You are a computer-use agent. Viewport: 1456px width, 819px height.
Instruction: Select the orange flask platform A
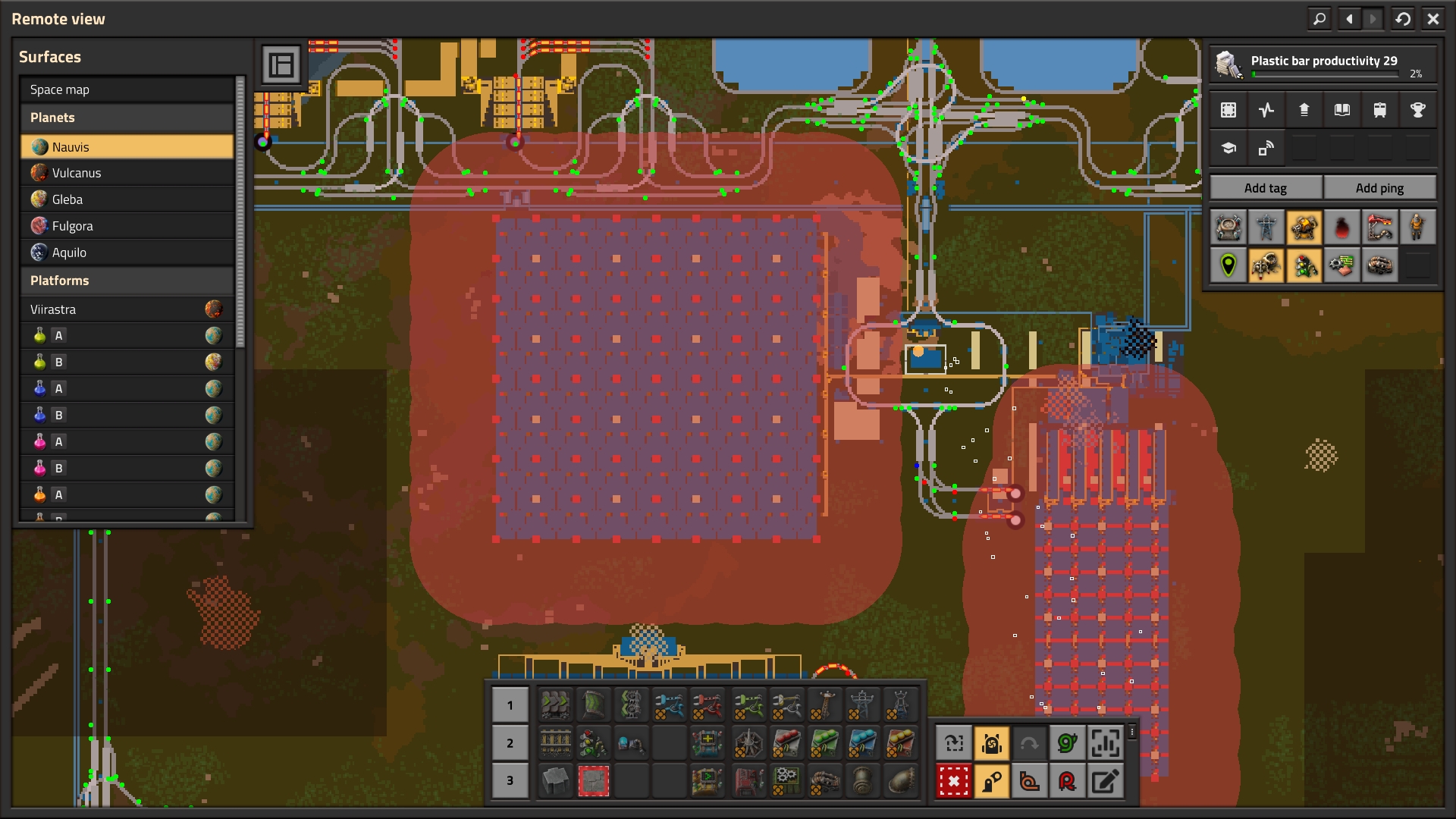pyautogui.click(x=127, y=494)
